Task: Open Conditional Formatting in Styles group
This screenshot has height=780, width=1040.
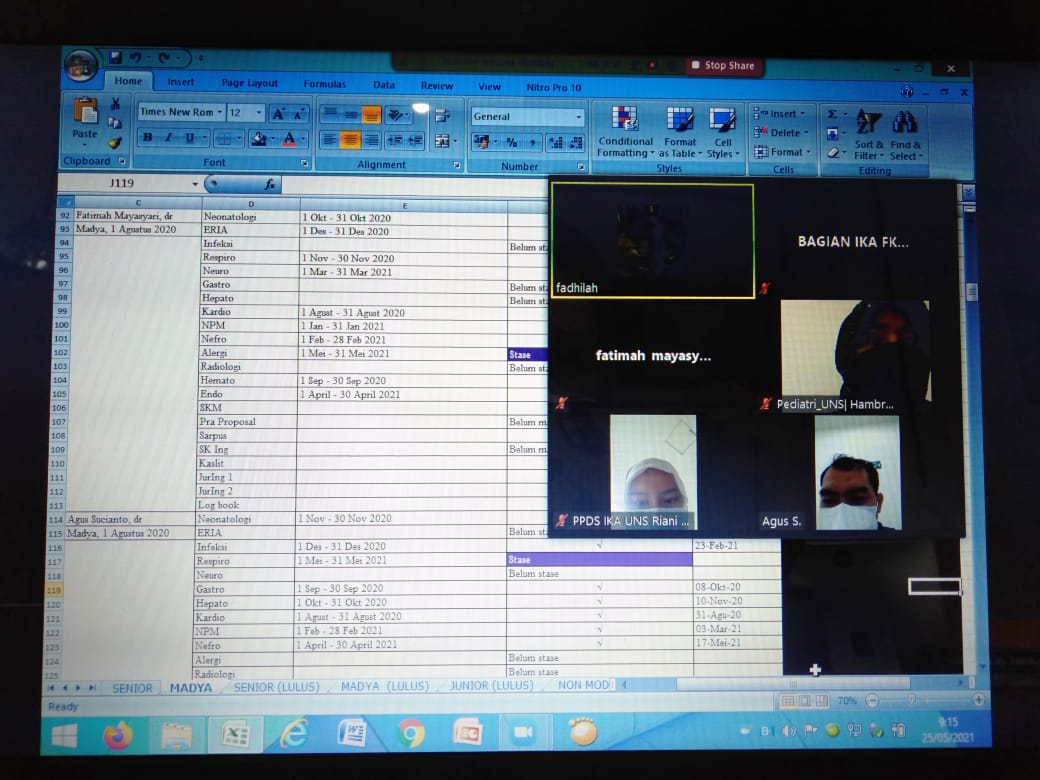Action: click(x=625, y=130)
